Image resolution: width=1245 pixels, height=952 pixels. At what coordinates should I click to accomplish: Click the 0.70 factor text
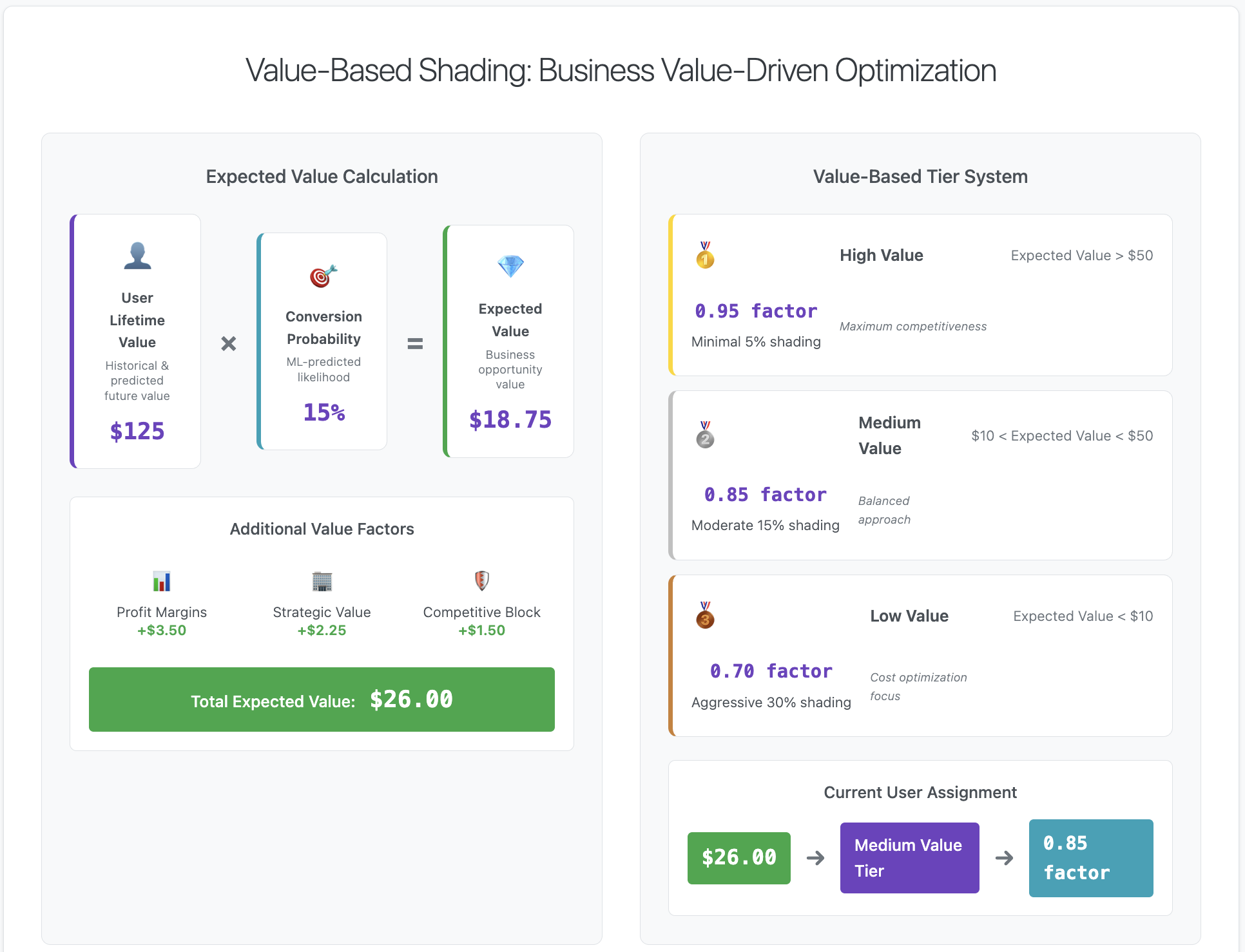[x=771, y=671]
